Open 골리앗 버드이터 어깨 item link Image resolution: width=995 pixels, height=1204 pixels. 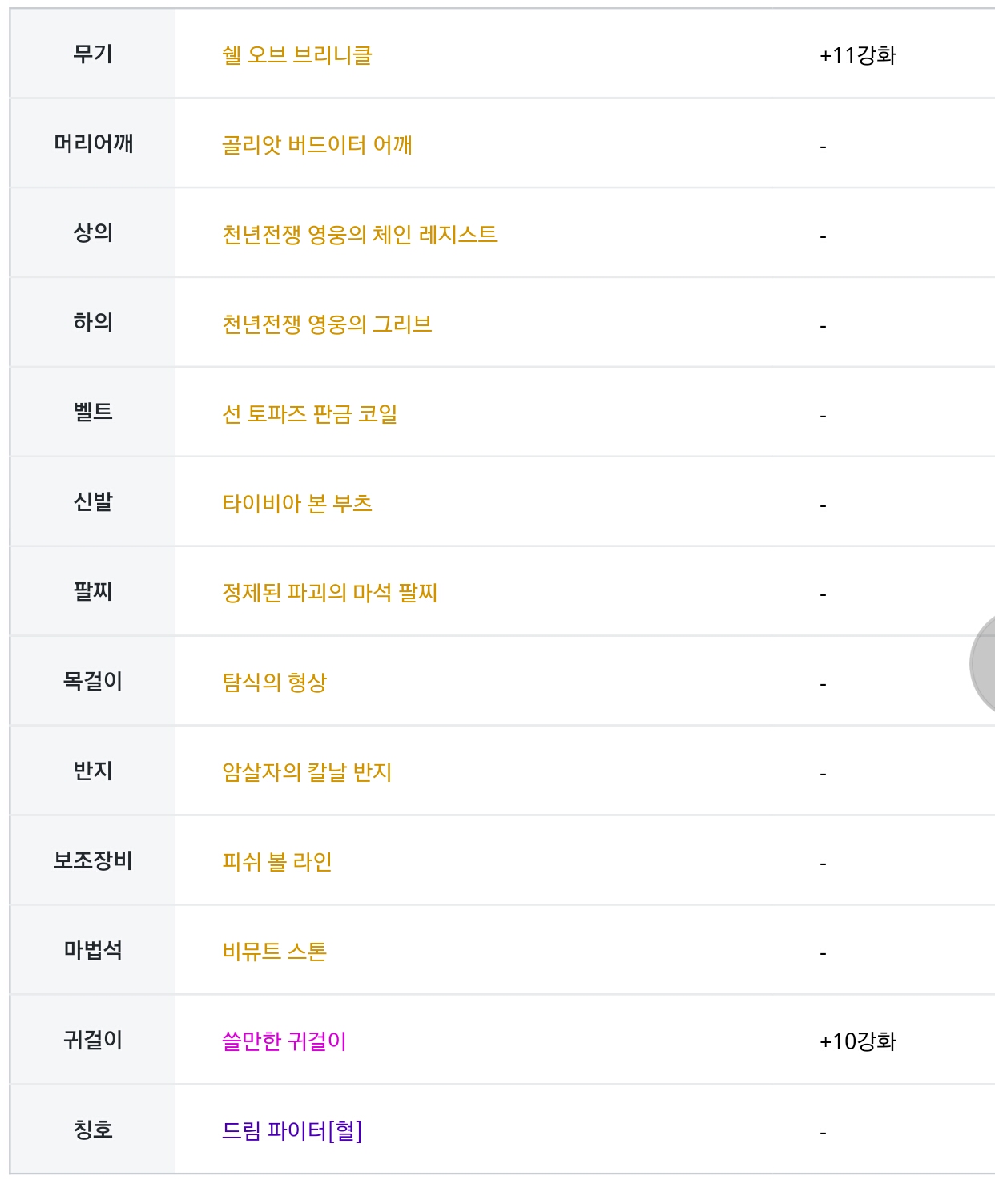tap(316, 145)
